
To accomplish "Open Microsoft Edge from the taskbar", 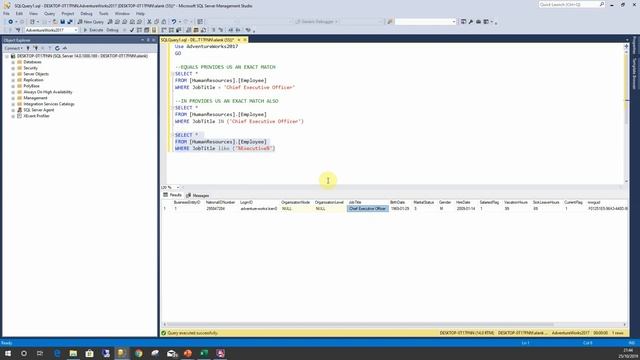I will coord(57,353).
